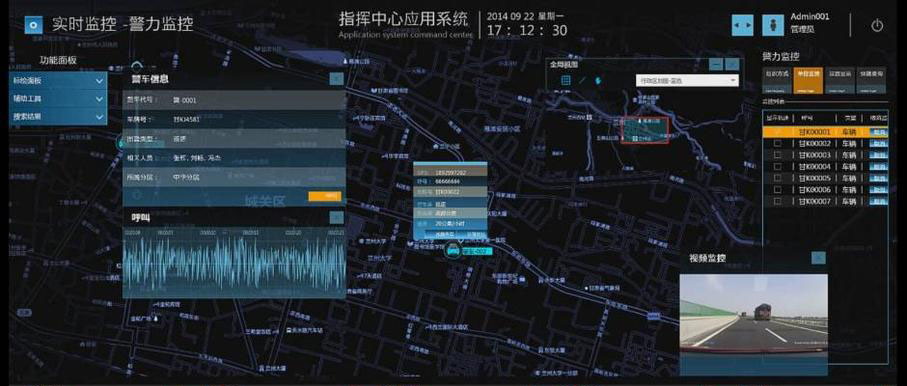Click the police car marker on the map
This screenshot has width=907, height=386.
[x=453, y=251]
